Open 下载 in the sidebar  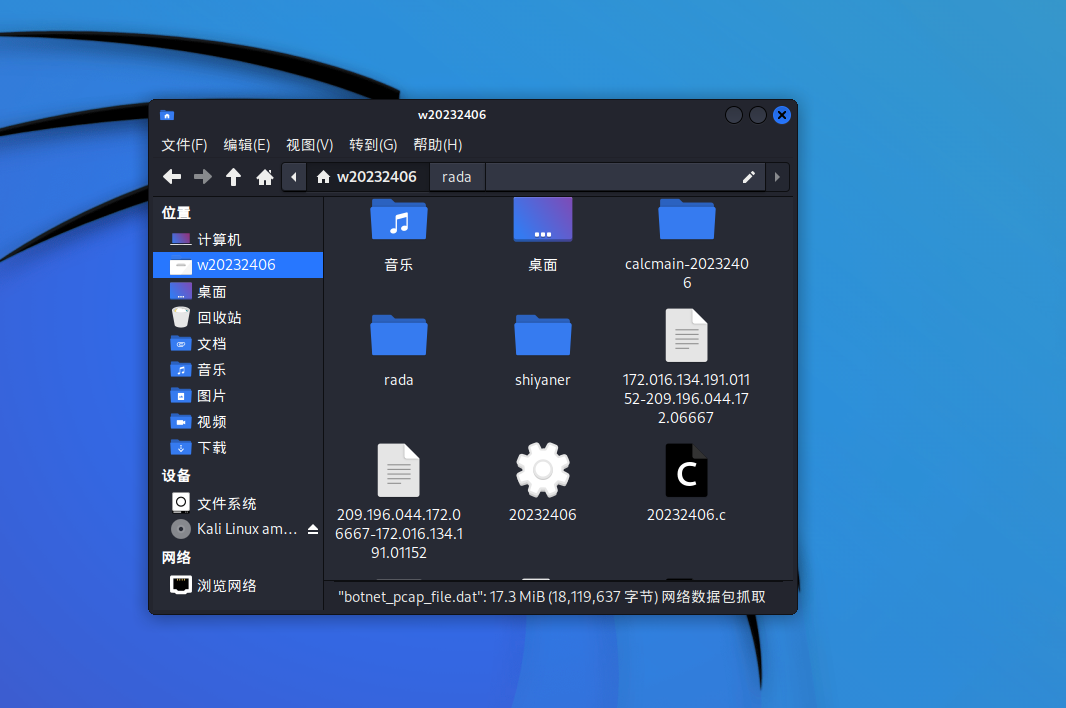pyautogui.click(x=238, y=448)
